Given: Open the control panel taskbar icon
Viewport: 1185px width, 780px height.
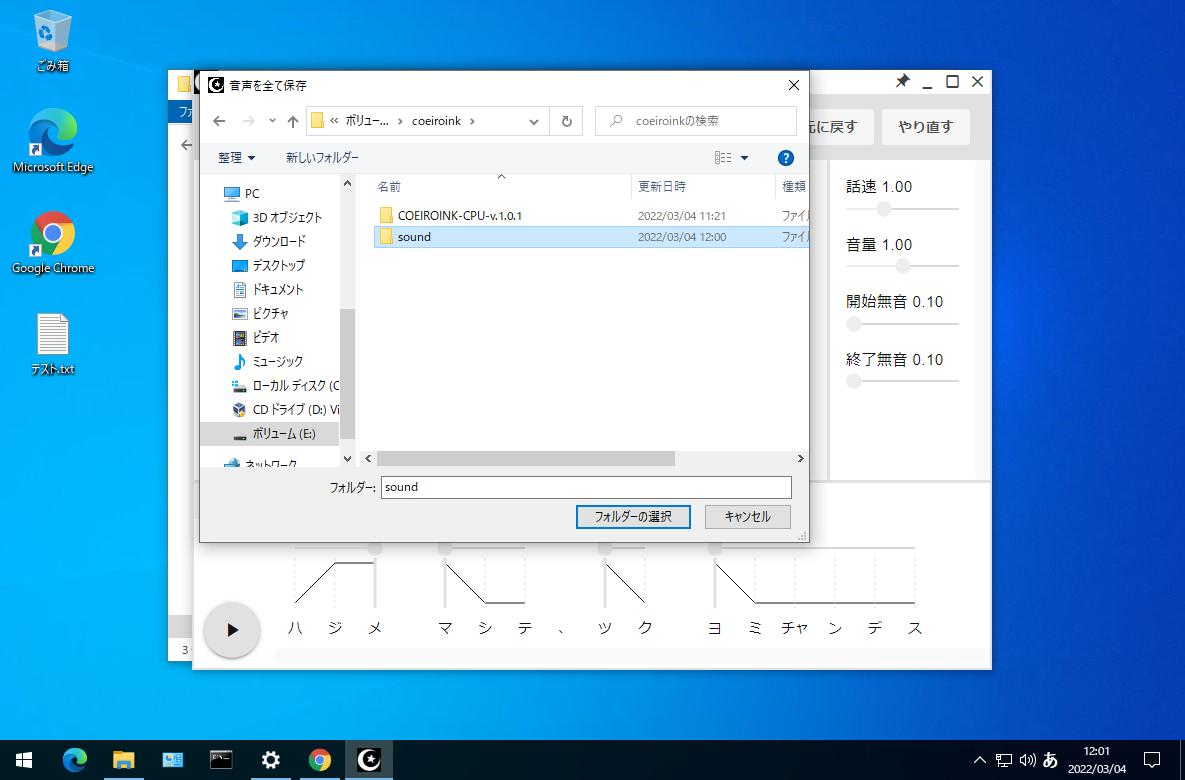Looking at the screenshot, I should click(x=172, y=760).
